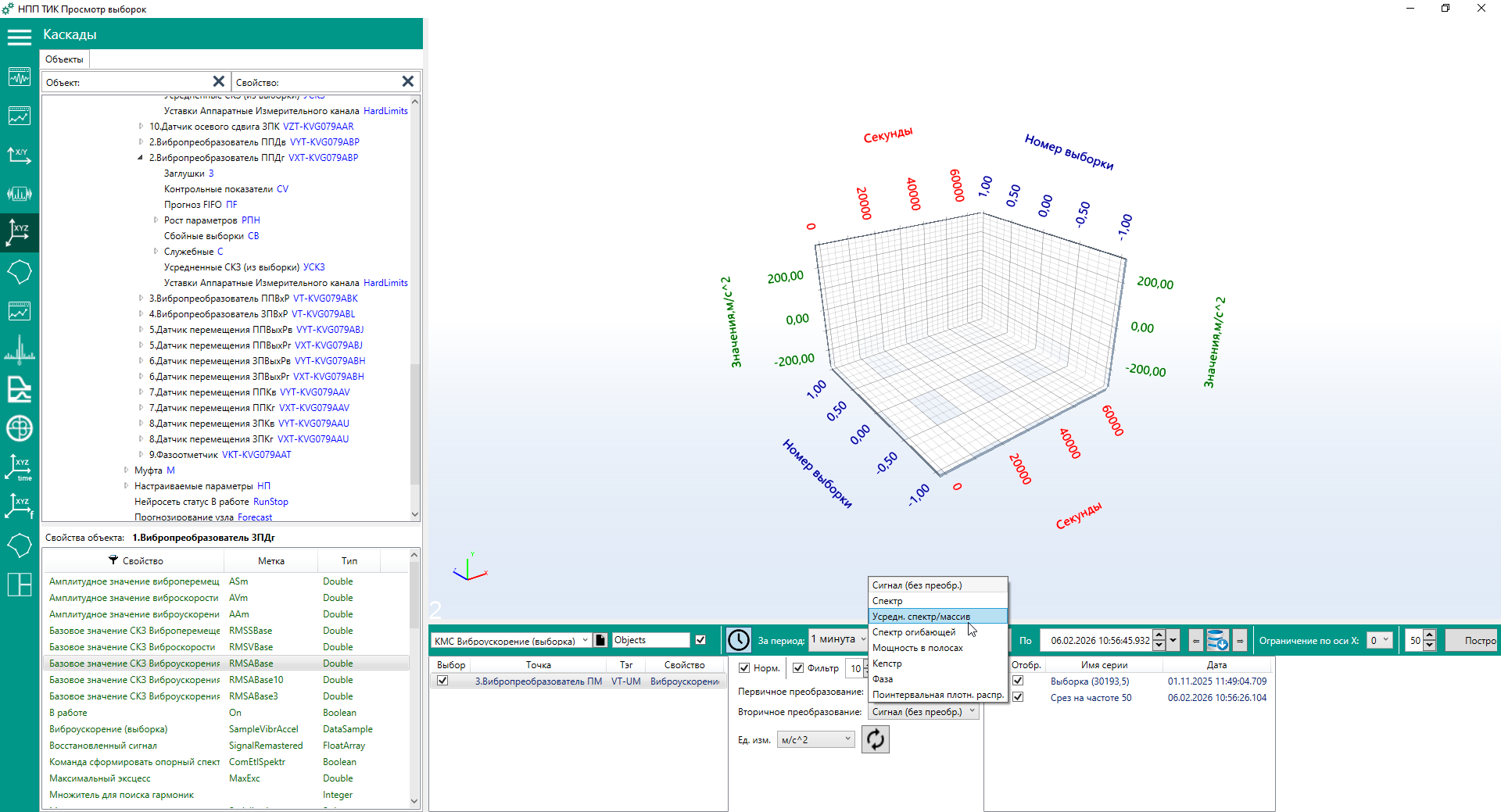1501x812 pixels.
Task: Click the clock period icon
Action: [738, 640]
